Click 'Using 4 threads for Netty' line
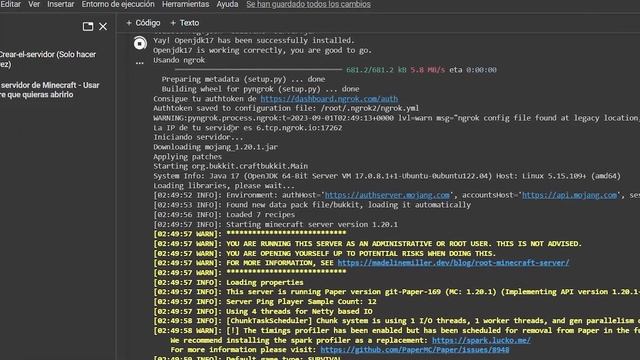Viewport: 640px width, 360px height. (263, 311)
